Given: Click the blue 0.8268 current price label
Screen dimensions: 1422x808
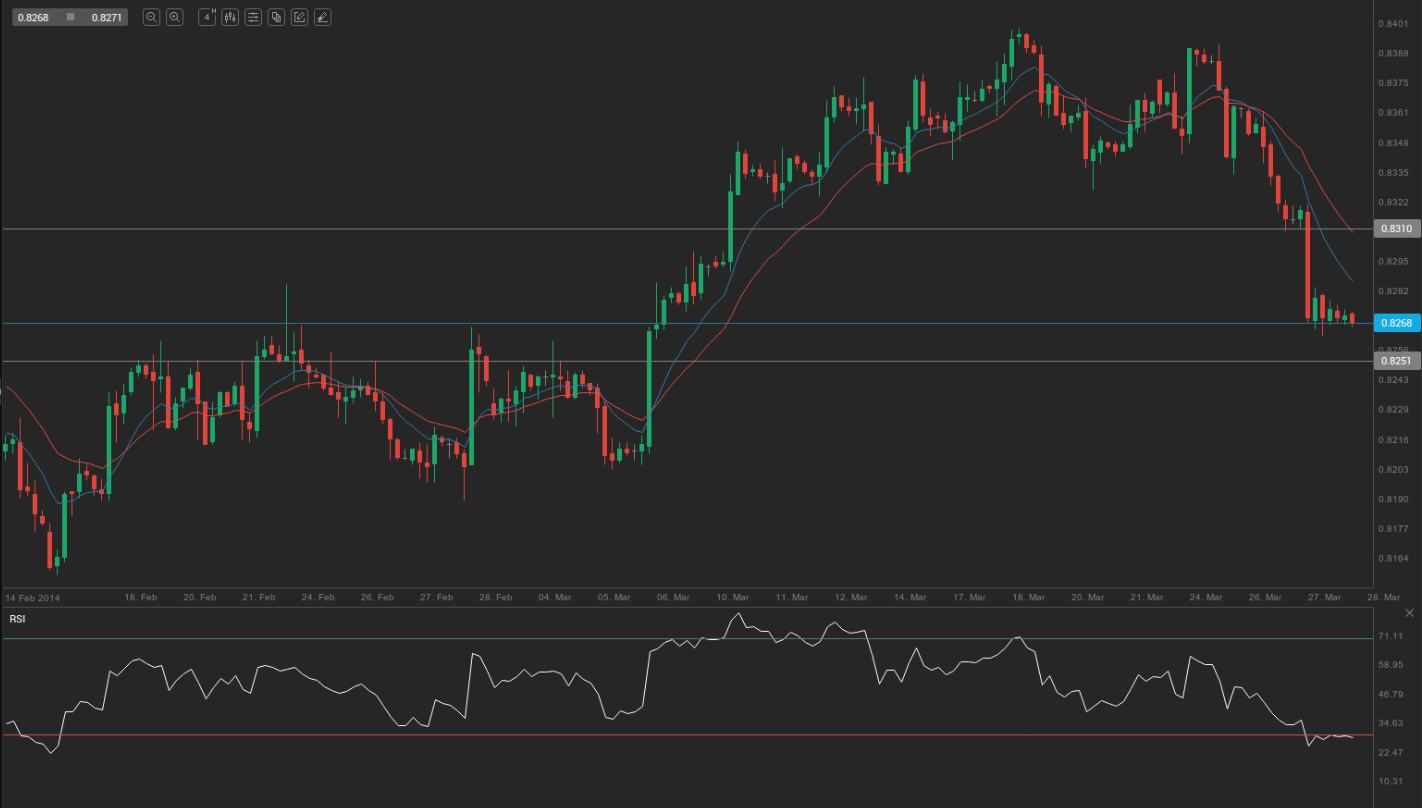Looking at the screenshot, I should tap(1396, 323).
